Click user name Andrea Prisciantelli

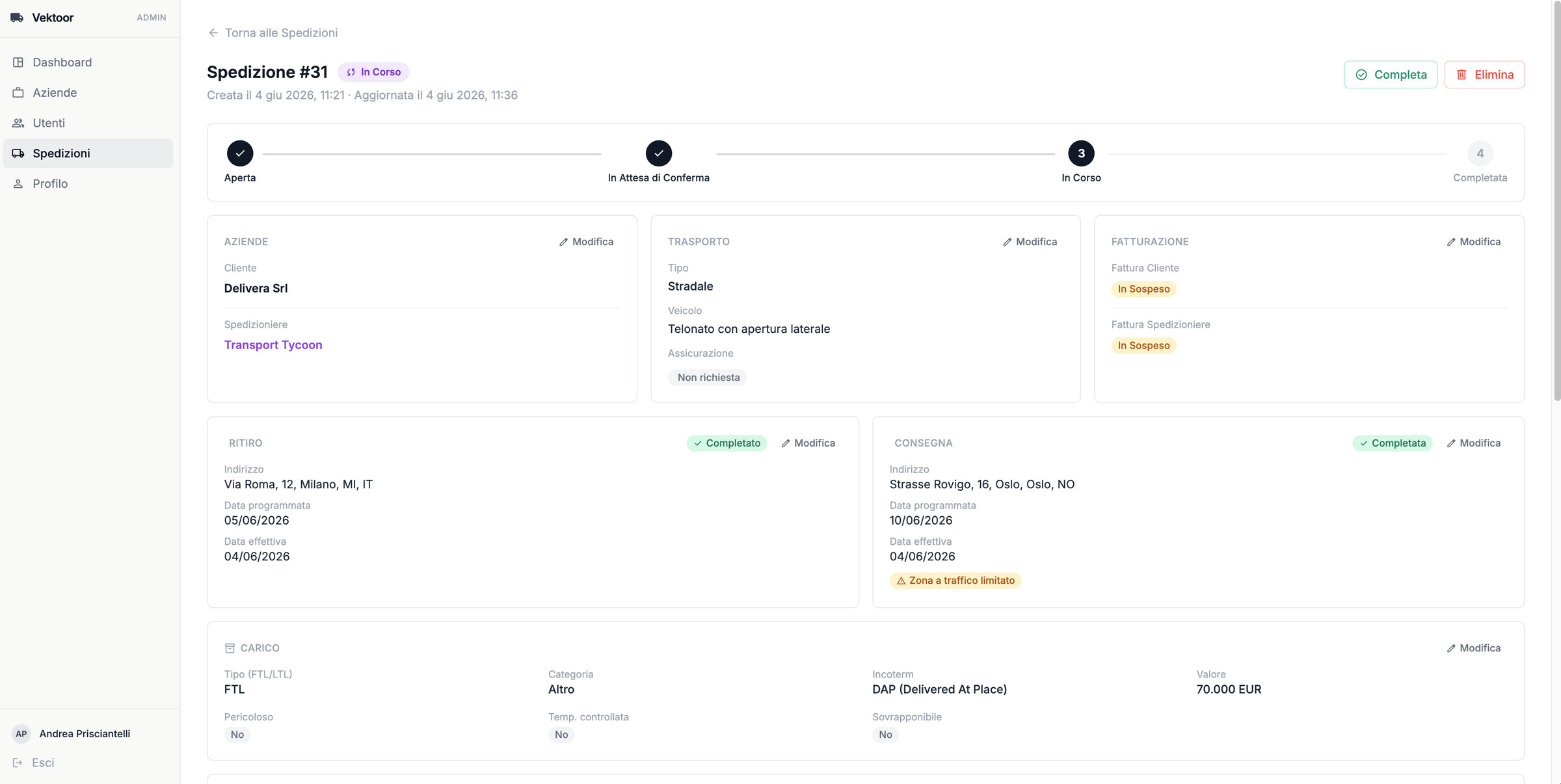[85, 734]
